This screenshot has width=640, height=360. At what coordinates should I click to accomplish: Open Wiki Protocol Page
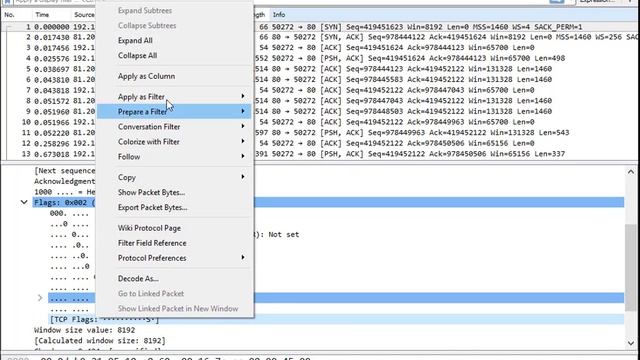(149, 228)
